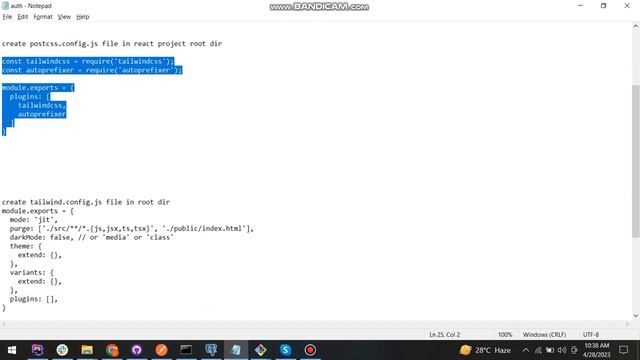Open Postman from the taskbar

(x=162, y=350)
